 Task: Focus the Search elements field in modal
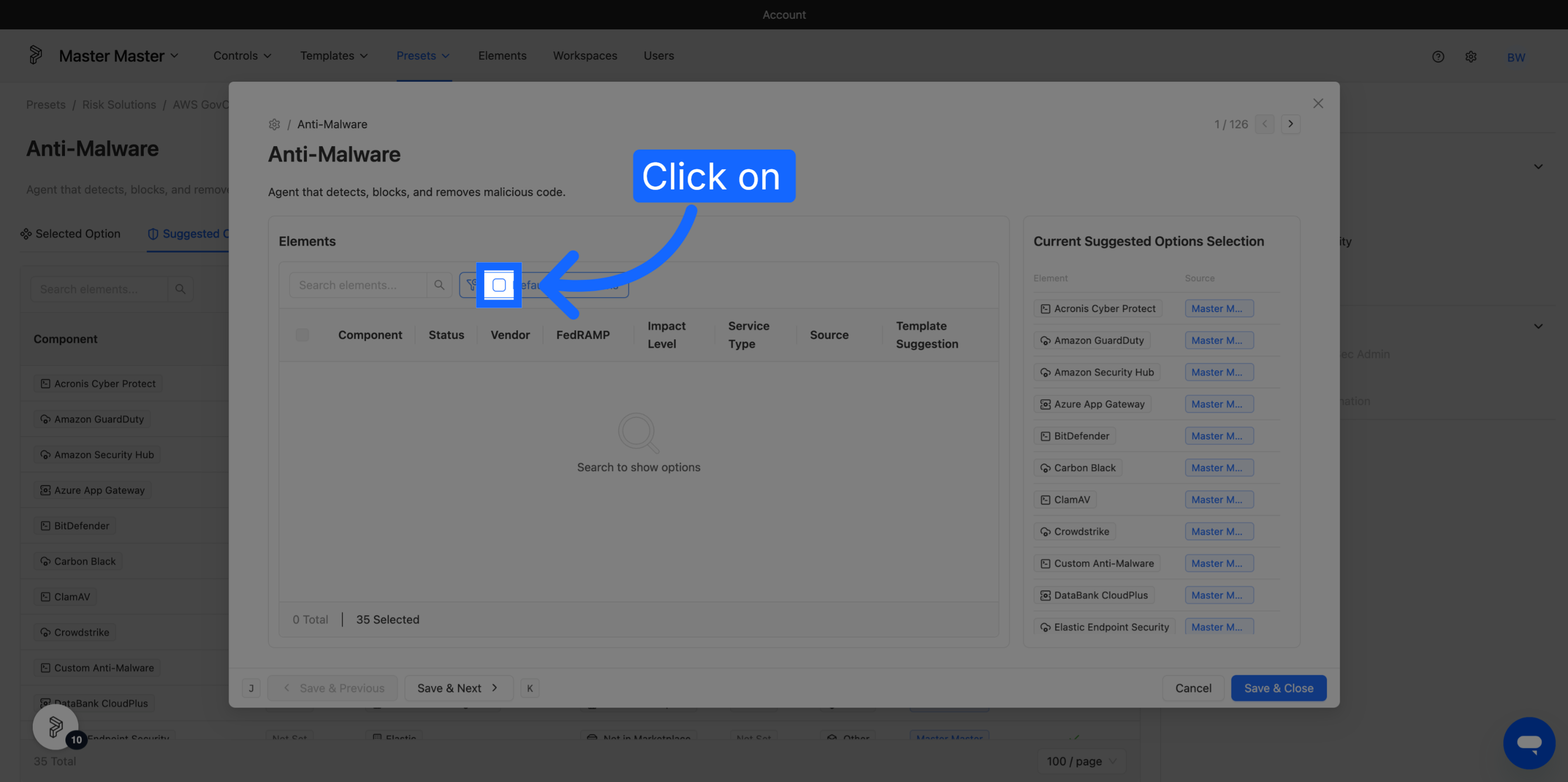[358, 285]
